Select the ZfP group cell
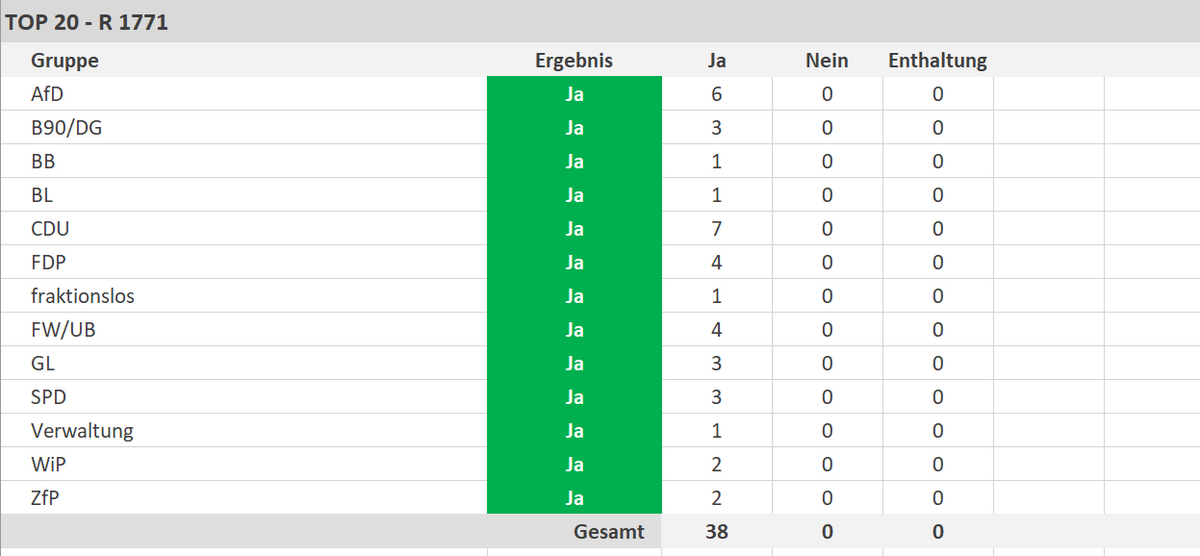The image size is (1200, 556). [46, 498]
